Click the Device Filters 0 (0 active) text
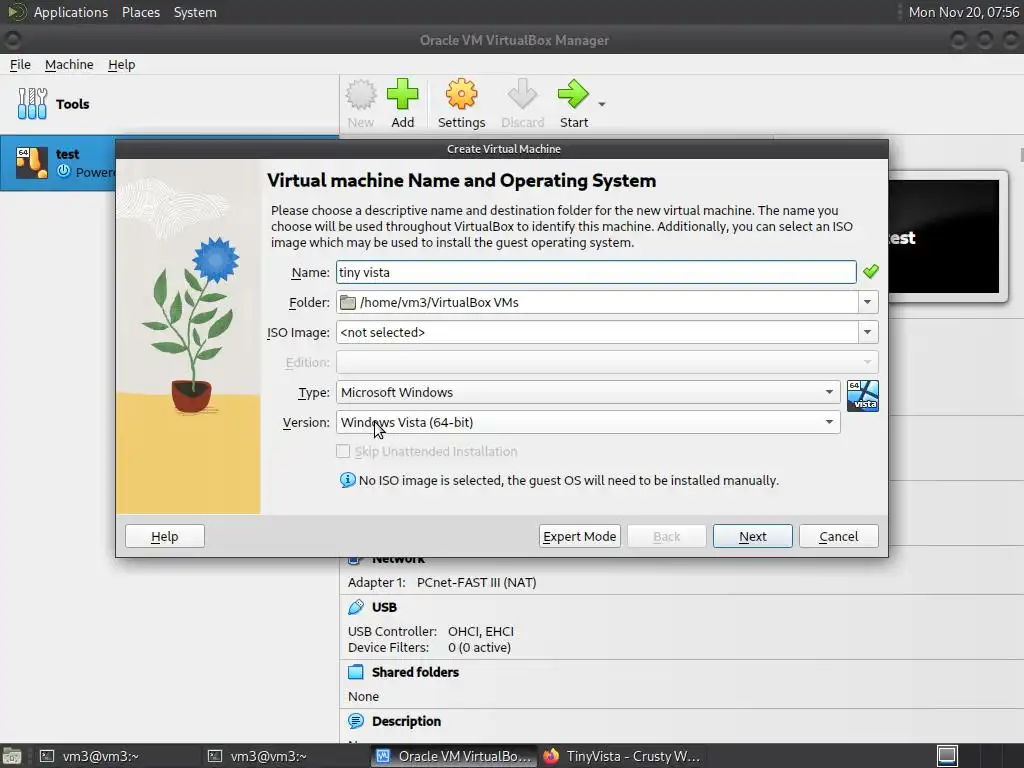Screen dimensions: 1024x768 coord(429,648)
